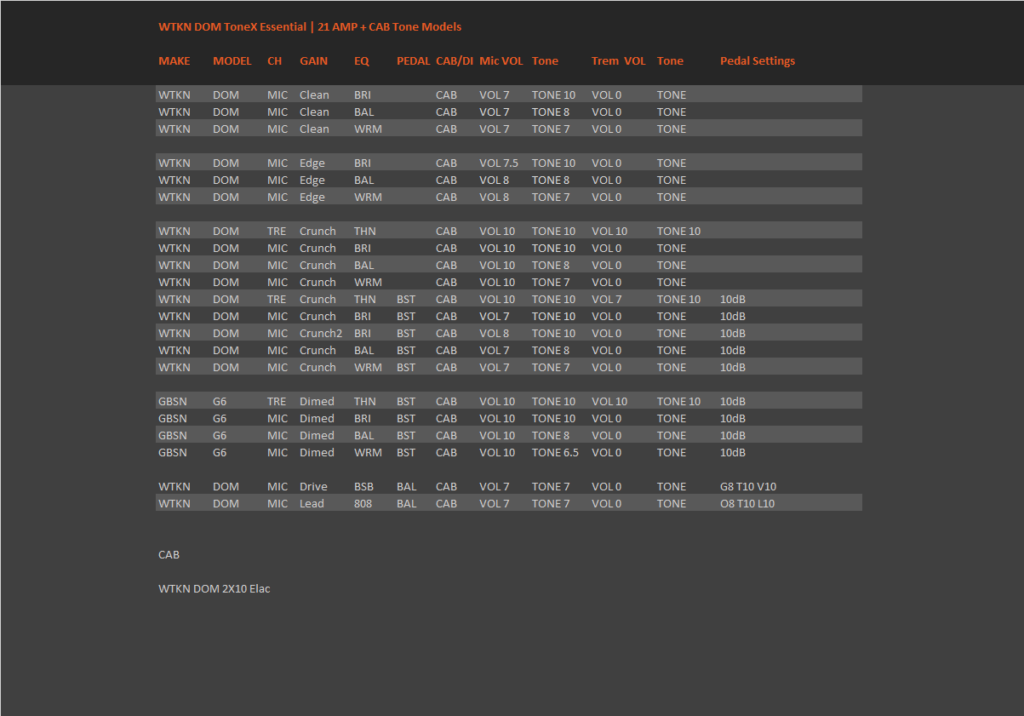Click TRE in the first Crunch THN row
The image size is (1024, 716).
click(x=276, y=231)
